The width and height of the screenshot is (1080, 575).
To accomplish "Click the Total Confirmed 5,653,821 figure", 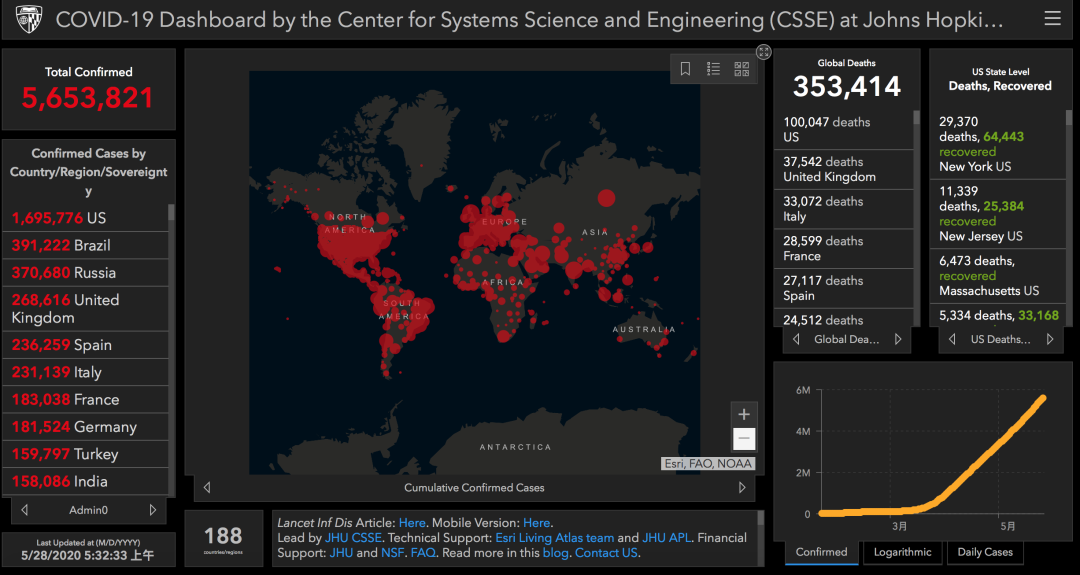I will 87,98.
